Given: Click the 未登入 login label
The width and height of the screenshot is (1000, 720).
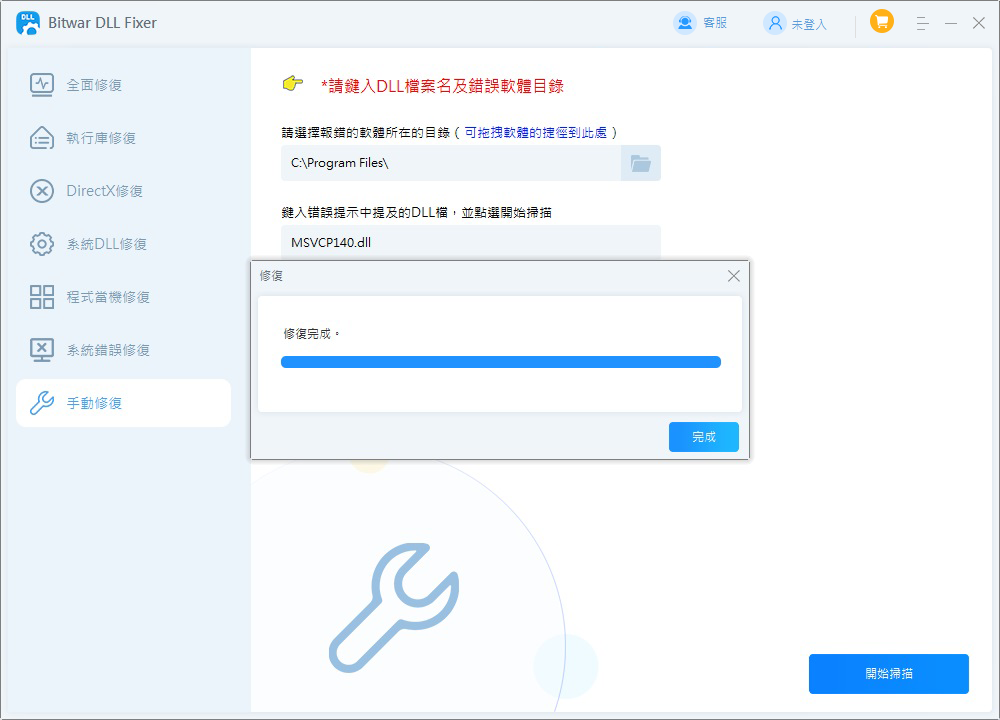Looking at the screenshot, I should pos(809,24).
